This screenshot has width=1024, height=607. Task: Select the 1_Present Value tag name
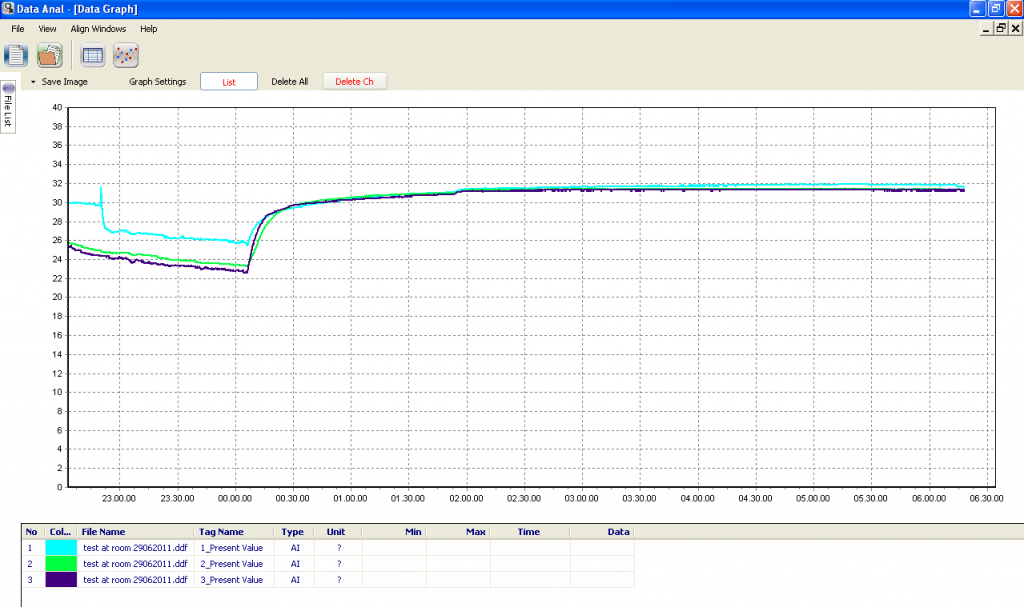click(231, 548)
